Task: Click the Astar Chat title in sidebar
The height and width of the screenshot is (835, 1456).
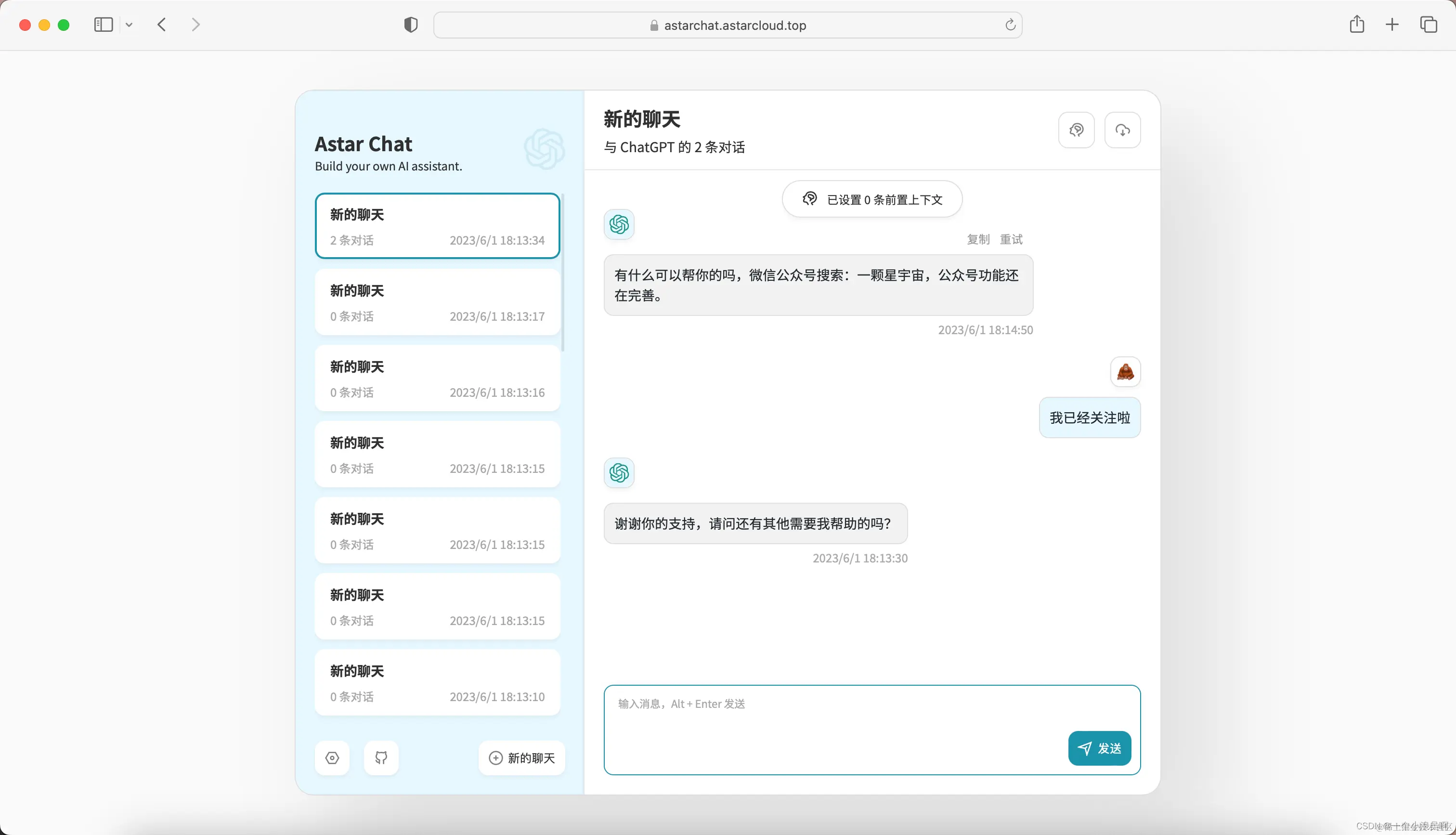Action: click(x=363, y=144)
